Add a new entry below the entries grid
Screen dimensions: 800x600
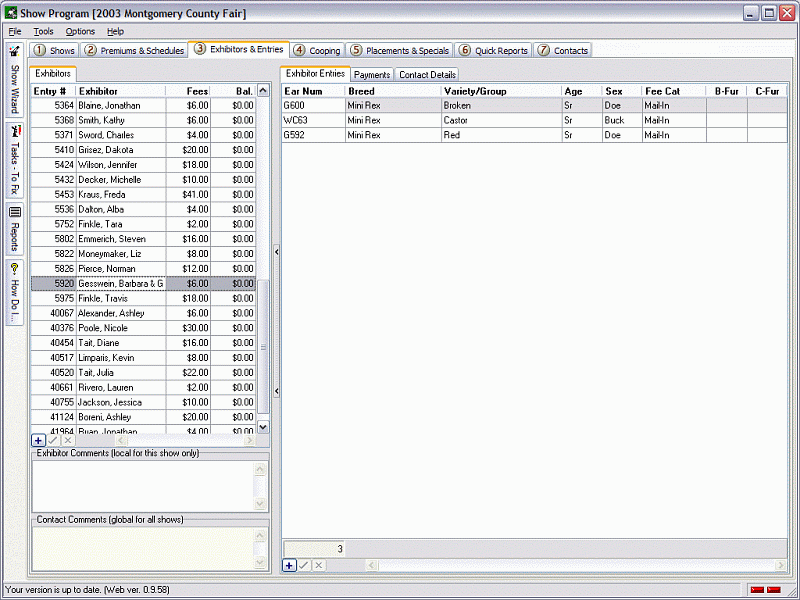(289, 565)
